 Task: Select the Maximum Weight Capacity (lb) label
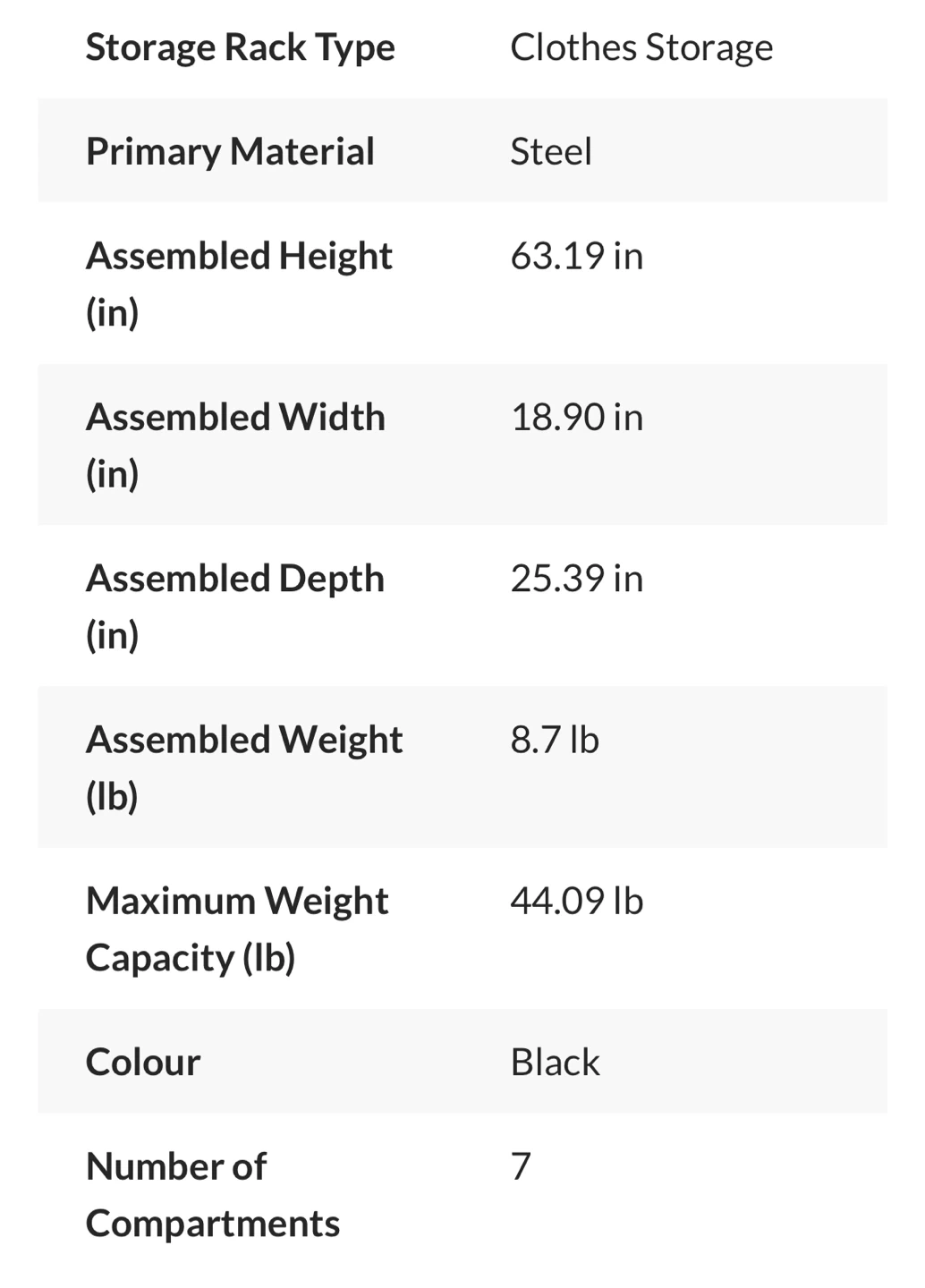tap(237, 928)
